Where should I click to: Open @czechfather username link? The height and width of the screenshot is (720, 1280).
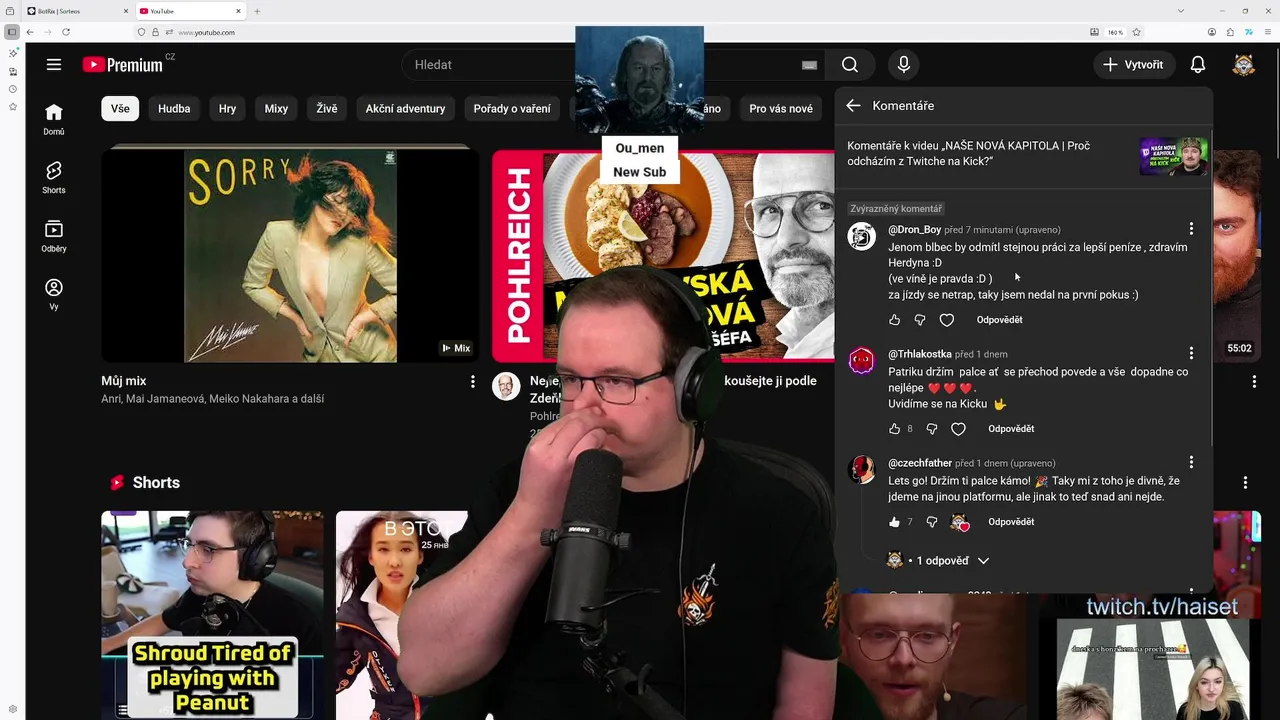click(920, 463)
